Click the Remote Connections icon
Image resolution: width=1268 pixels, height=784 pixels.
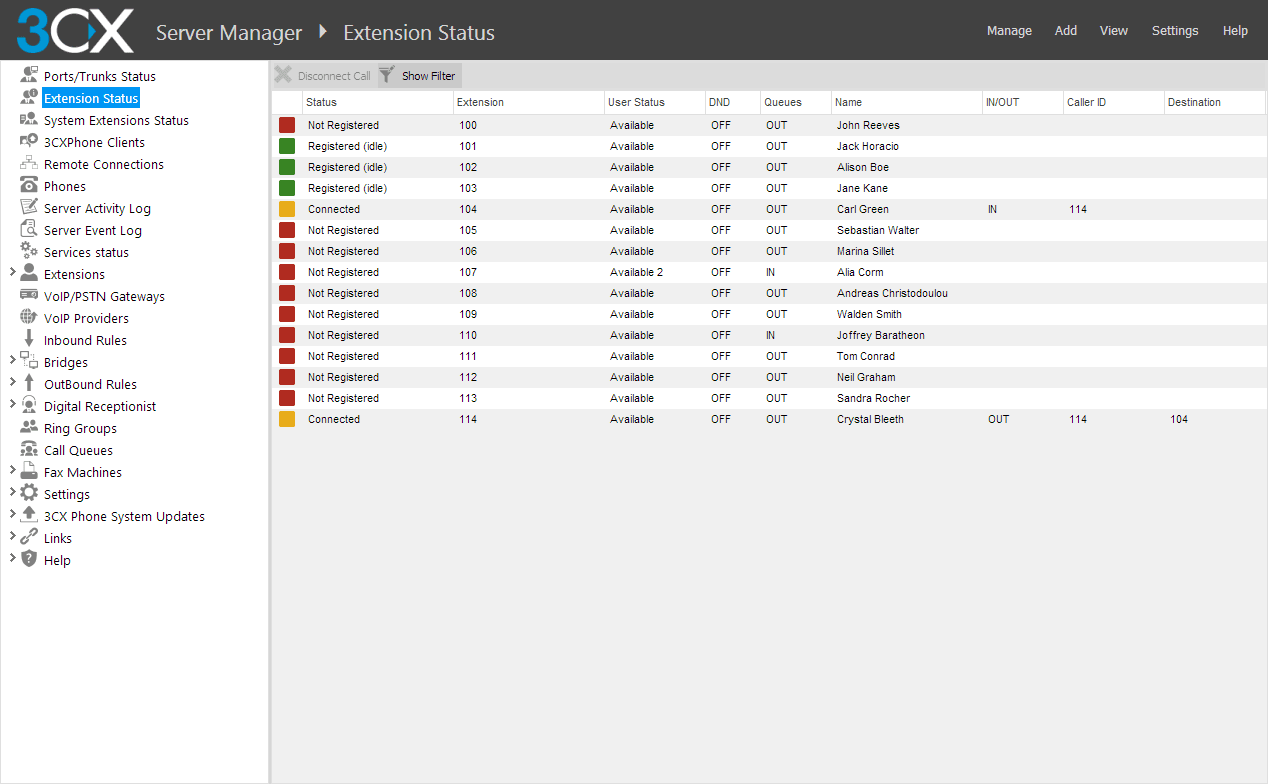pos(29,164)
